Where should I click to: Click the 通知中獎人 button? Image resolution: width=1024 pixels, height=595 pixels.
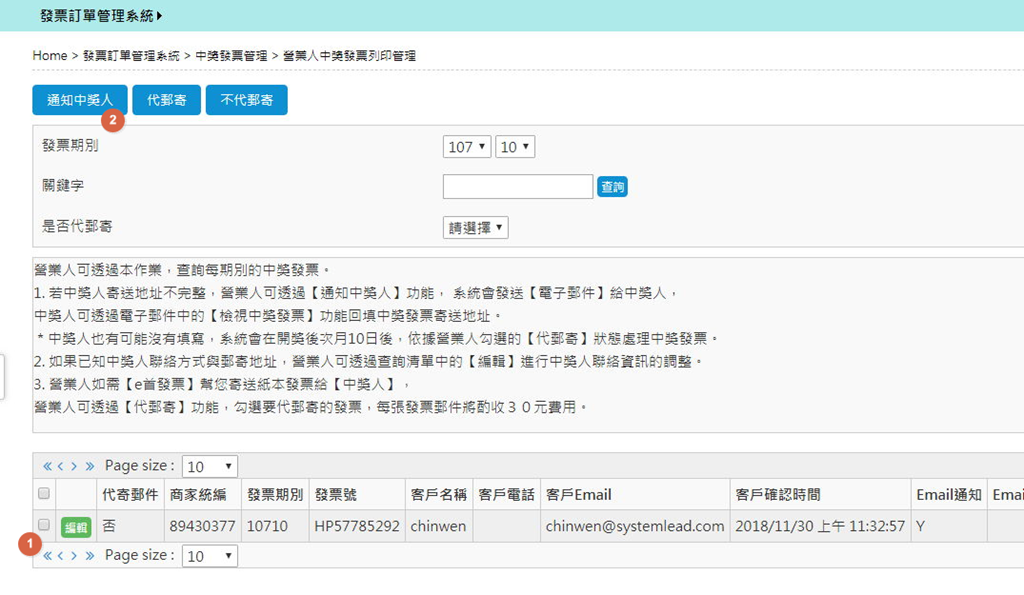(80, 100)
